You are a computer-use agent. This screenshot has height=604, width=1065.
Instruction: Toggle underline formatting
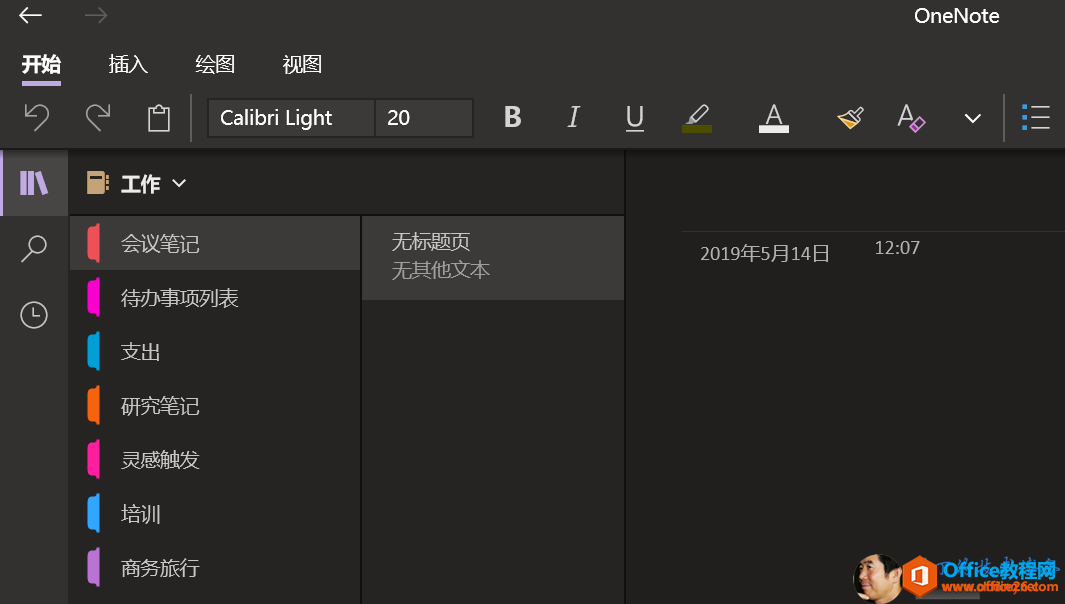point(634,117)
